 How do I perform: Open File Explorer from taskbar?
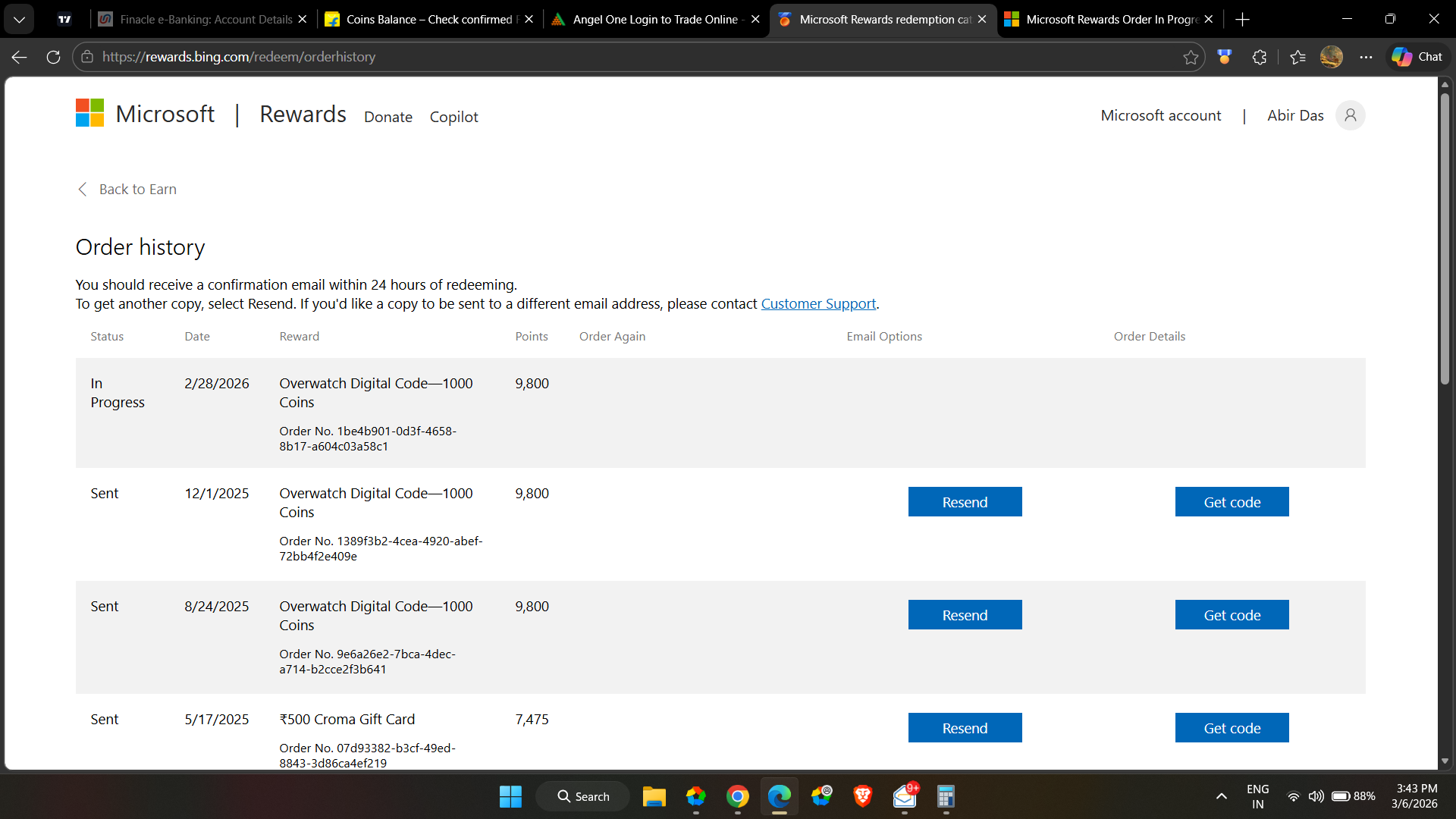tap(654, 796)
